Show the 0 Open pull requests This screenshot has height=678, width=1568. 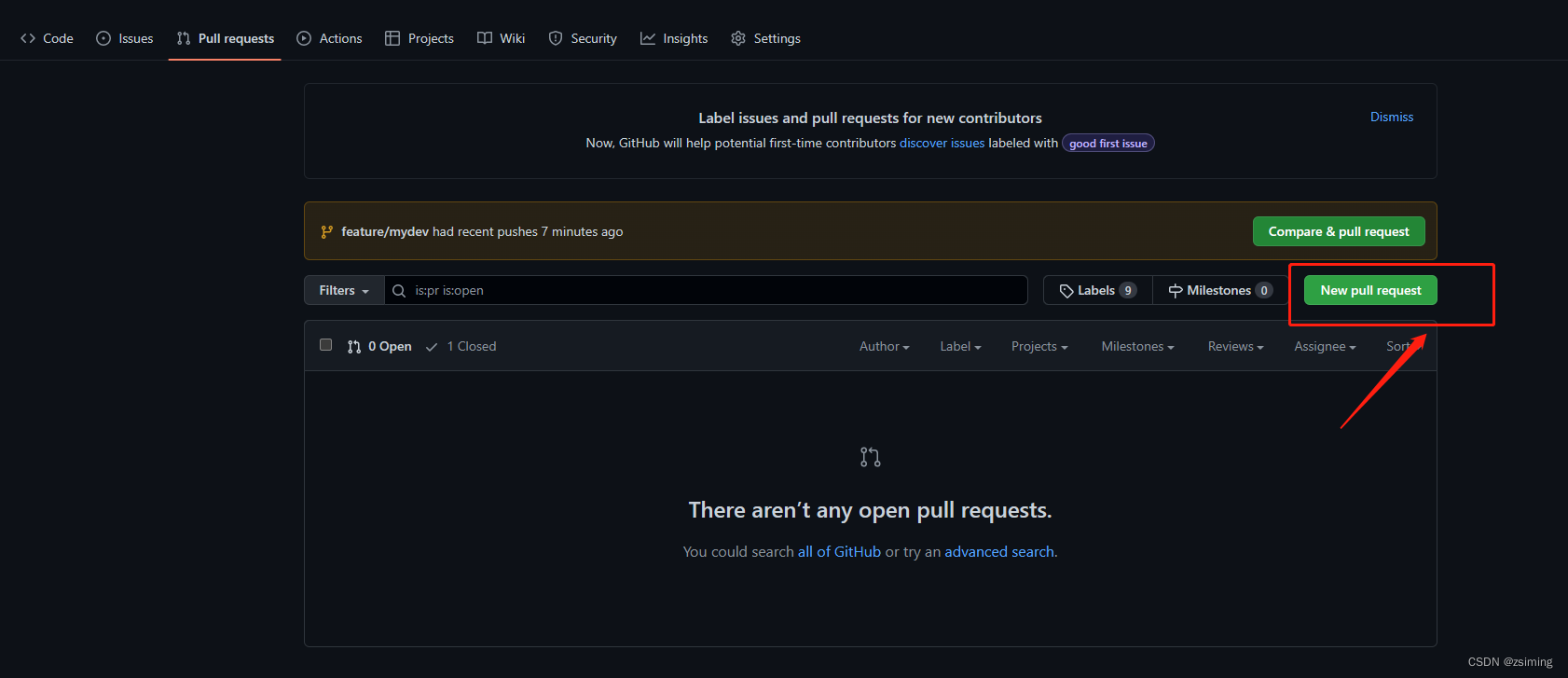[379, 346]
